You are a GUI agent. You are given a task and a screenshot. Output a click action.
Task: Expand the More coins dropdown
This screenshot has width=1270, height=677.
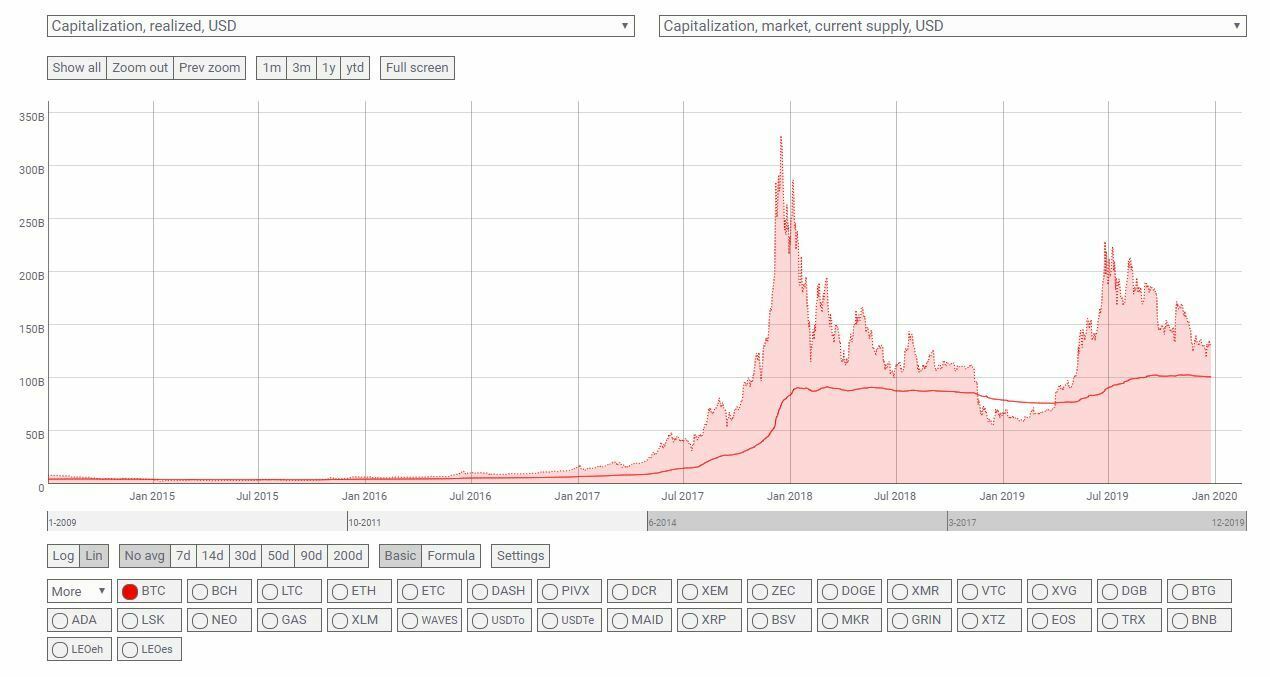pyautogui.click(x=78, y=591)
